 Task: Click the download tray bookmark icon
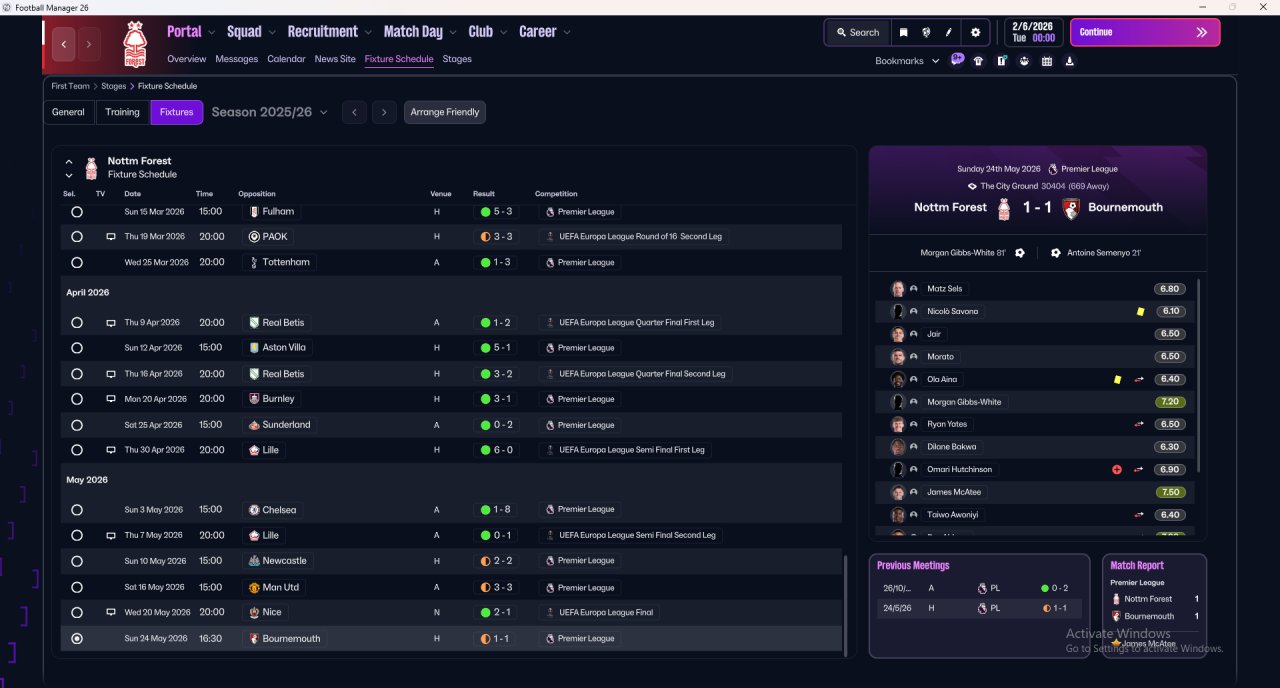(1070, 61)
